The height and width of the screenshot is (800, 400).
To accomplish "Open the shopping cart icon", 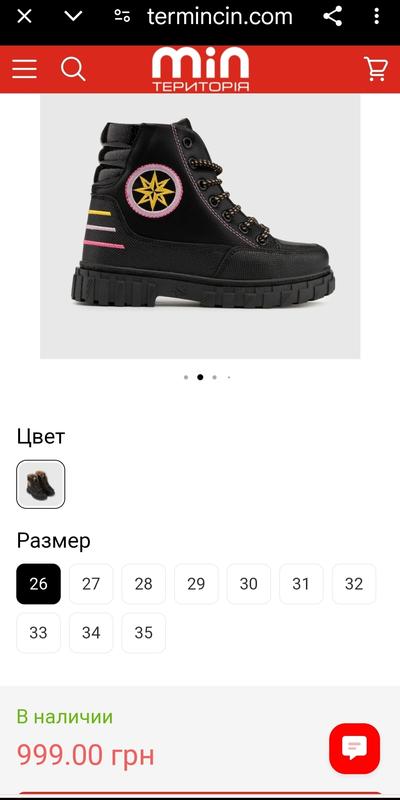I will (x=376, y=68).
